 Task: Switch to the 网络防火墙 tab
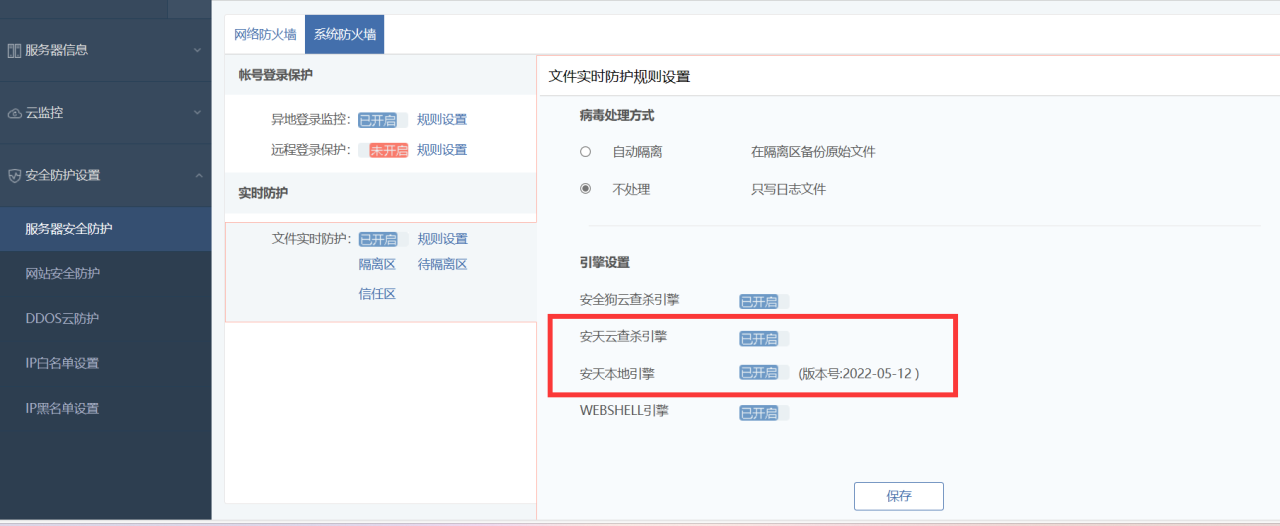pyautogui.click(x=265, y=34)
